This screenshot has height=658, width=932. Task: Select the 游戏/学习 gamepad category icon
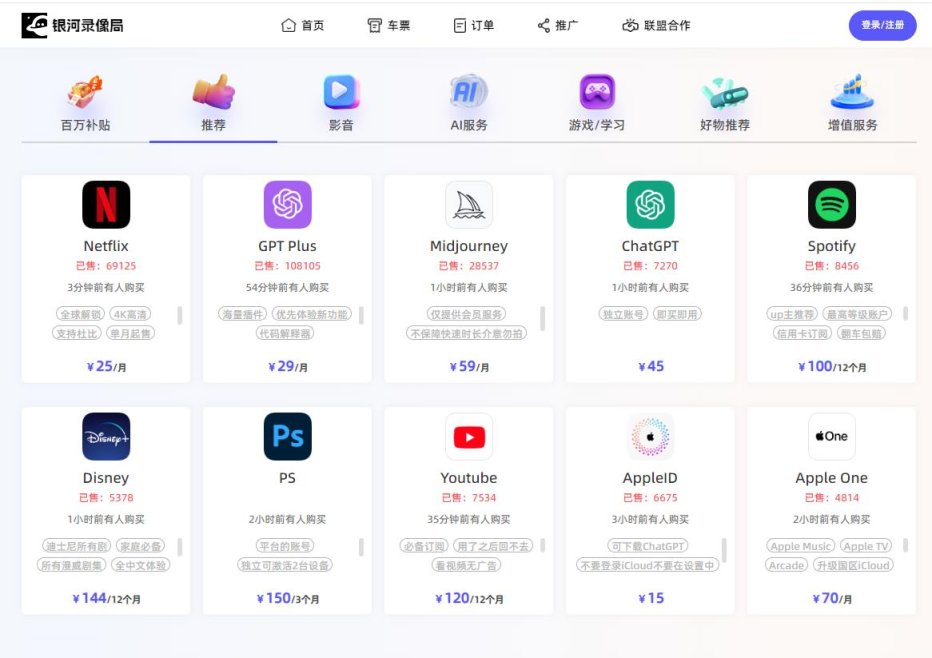click(x=597, y=92)
